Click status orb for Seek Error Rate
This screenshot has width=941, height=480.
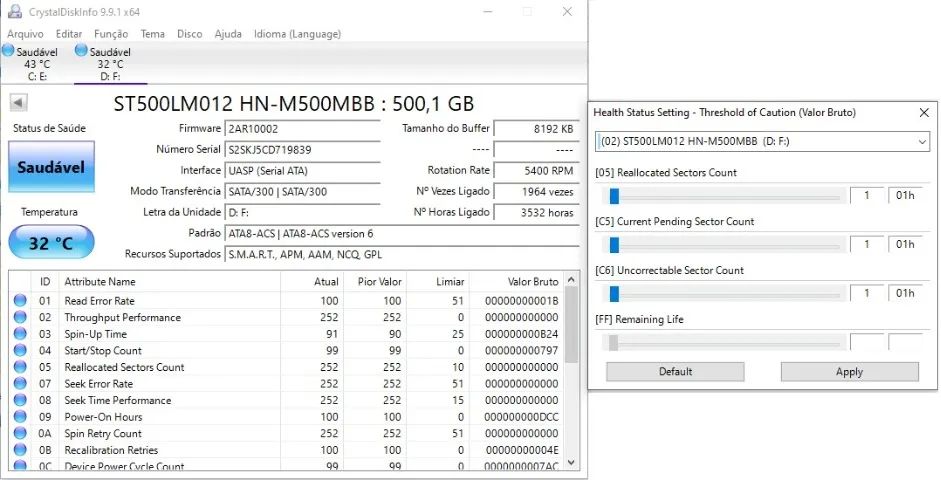tap(20, 383)
